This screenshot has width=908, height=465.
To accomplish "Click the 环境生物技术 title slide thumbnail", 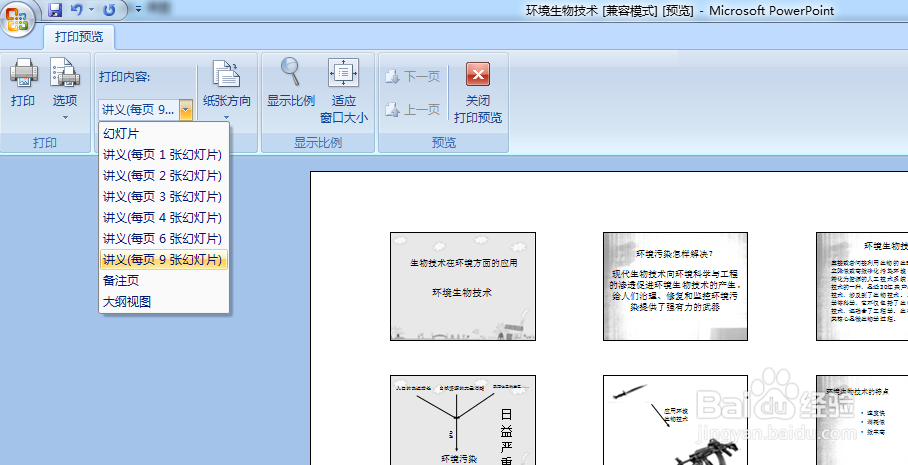I will coord(463,286).
